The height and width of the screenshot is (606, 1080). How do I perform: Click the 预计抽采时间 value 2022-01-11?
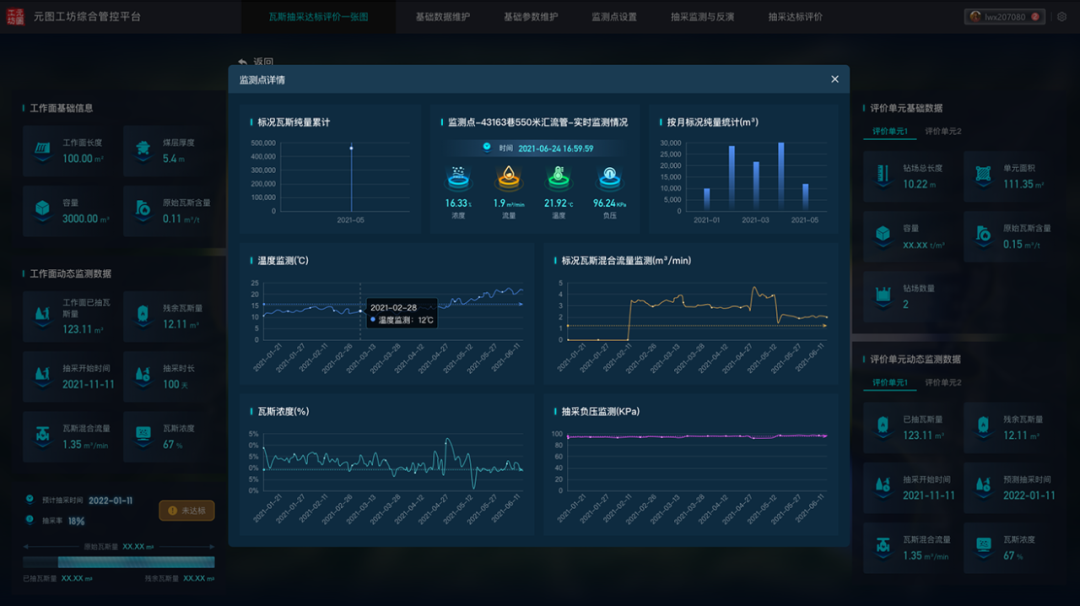[x=110, y=501]
